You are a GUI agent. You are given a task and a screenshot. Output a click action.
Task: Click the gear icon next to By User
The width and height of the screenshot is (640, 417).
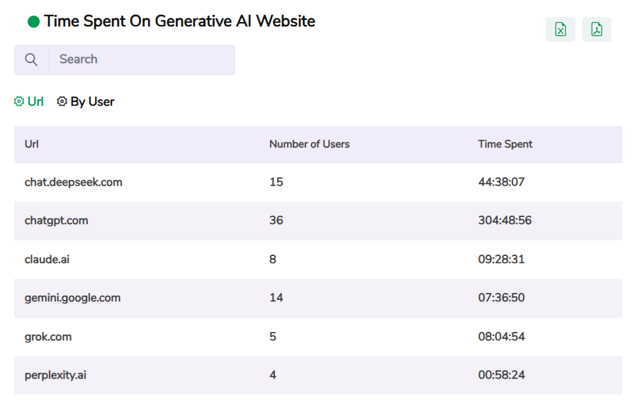(x=62, y=102)
